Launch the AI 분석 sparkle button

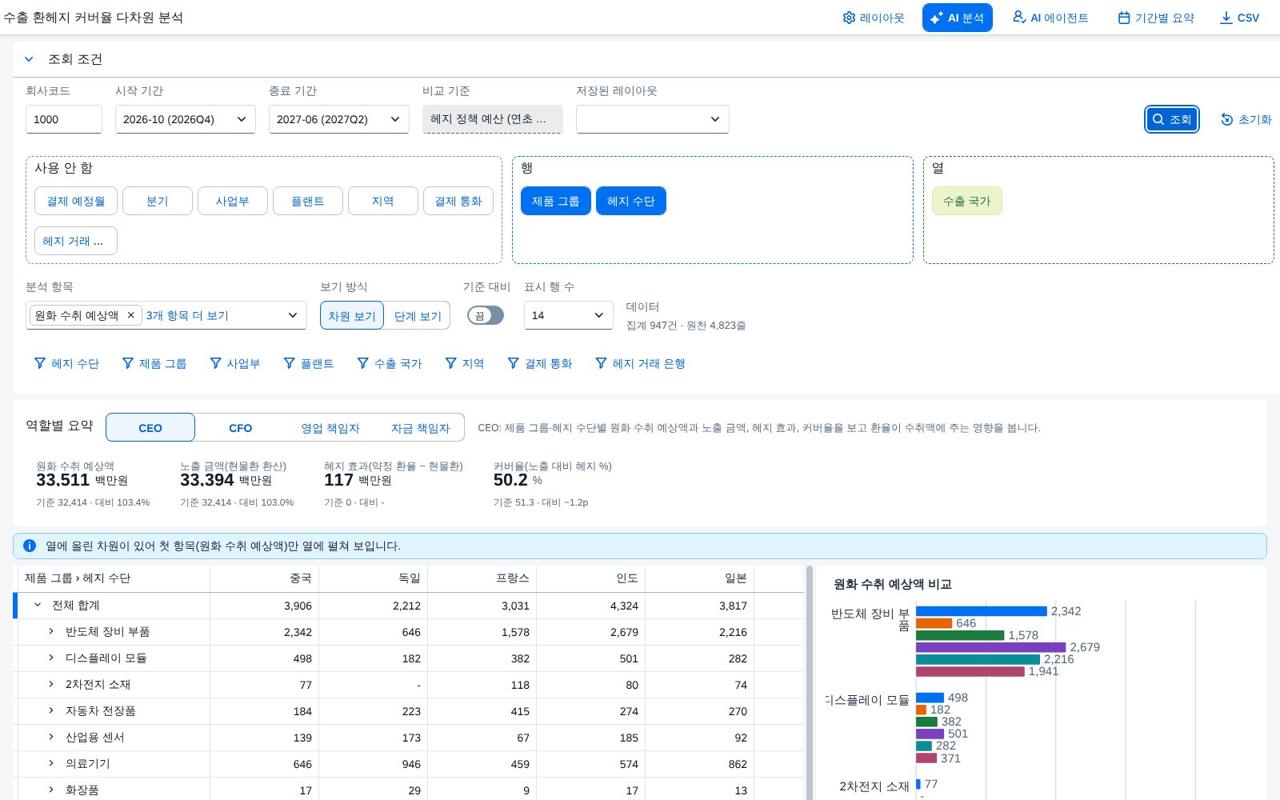point(957,18)
